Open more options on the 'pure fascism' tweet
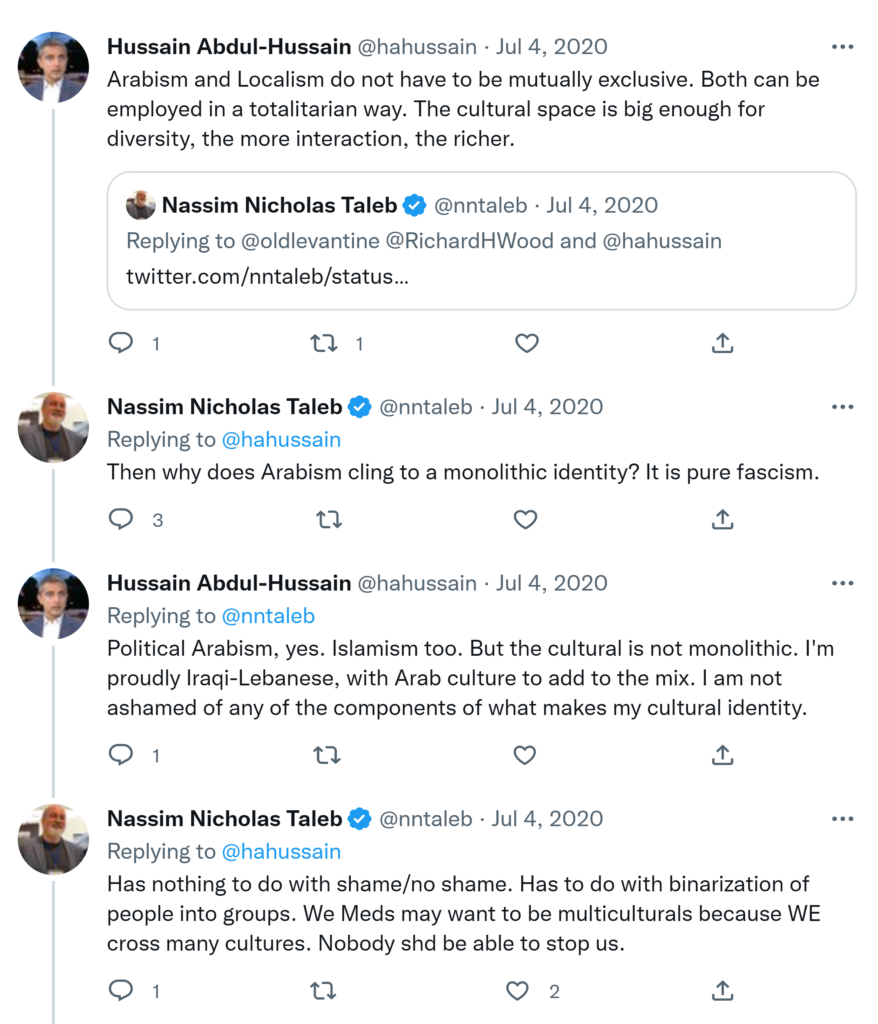 [x=842, y=407]
